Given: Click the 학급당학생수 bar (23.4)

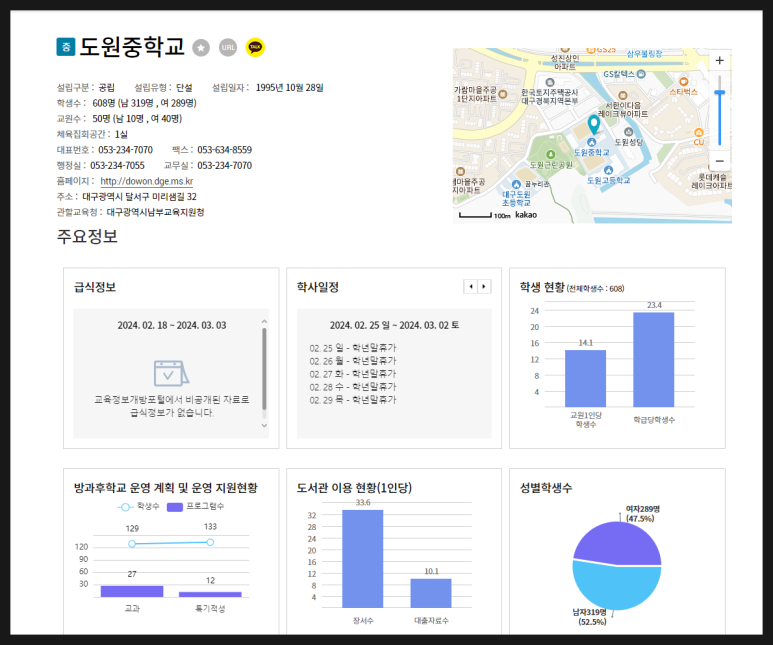Looking at the screenshot, I should 653,359.
